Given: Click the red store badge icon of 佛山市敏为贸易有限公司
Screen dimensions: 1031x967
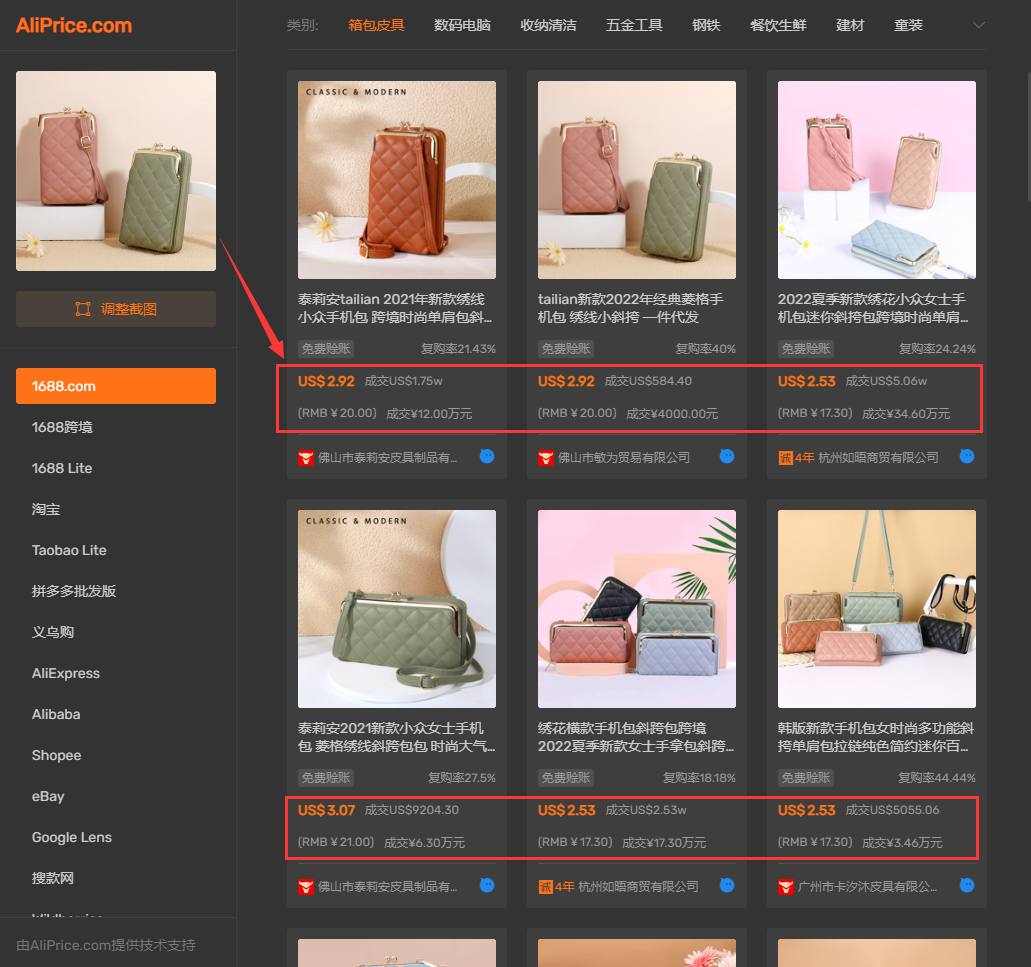Looking at the screenshot, I should [546, 458].
